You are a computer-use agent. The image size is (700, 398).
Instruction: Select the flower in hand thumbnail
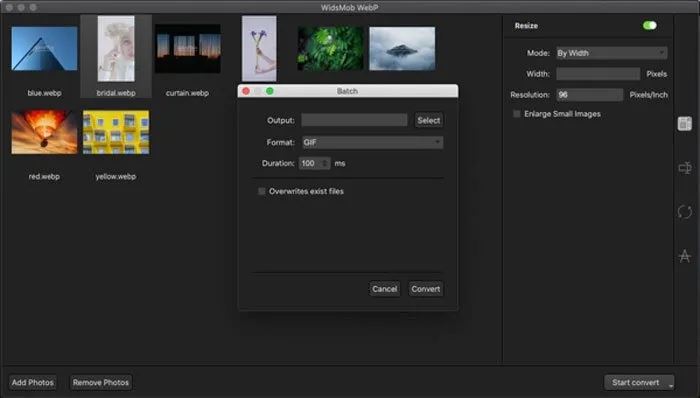click(259, 49)
